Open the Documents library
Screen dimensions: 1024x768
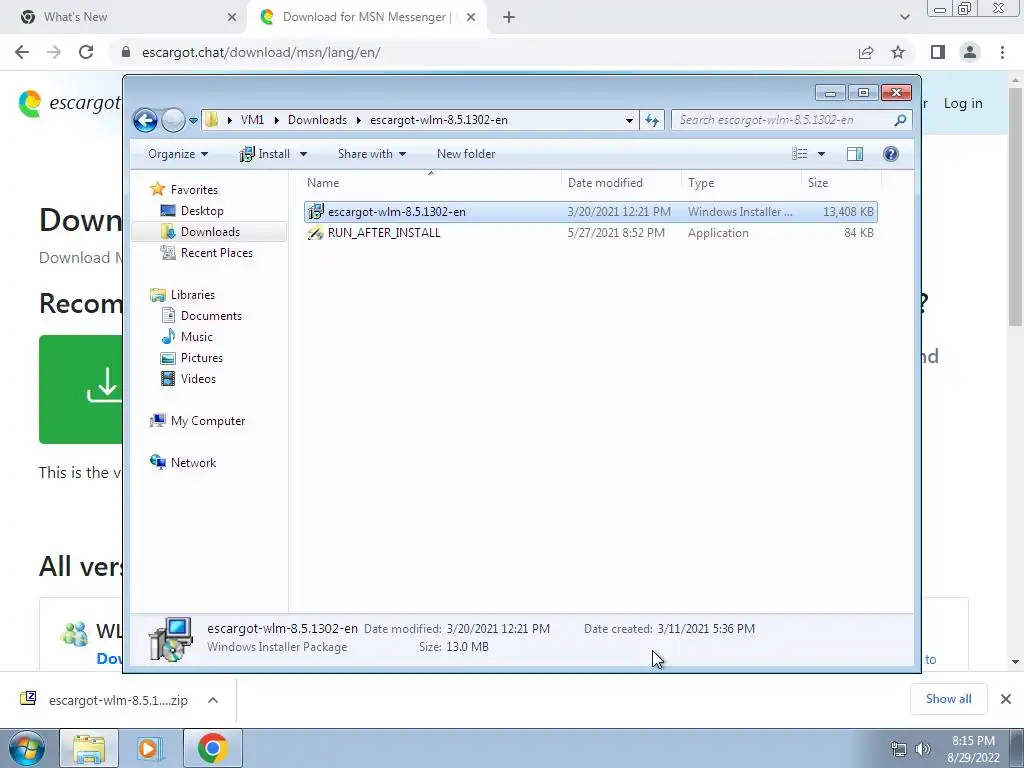211,315
